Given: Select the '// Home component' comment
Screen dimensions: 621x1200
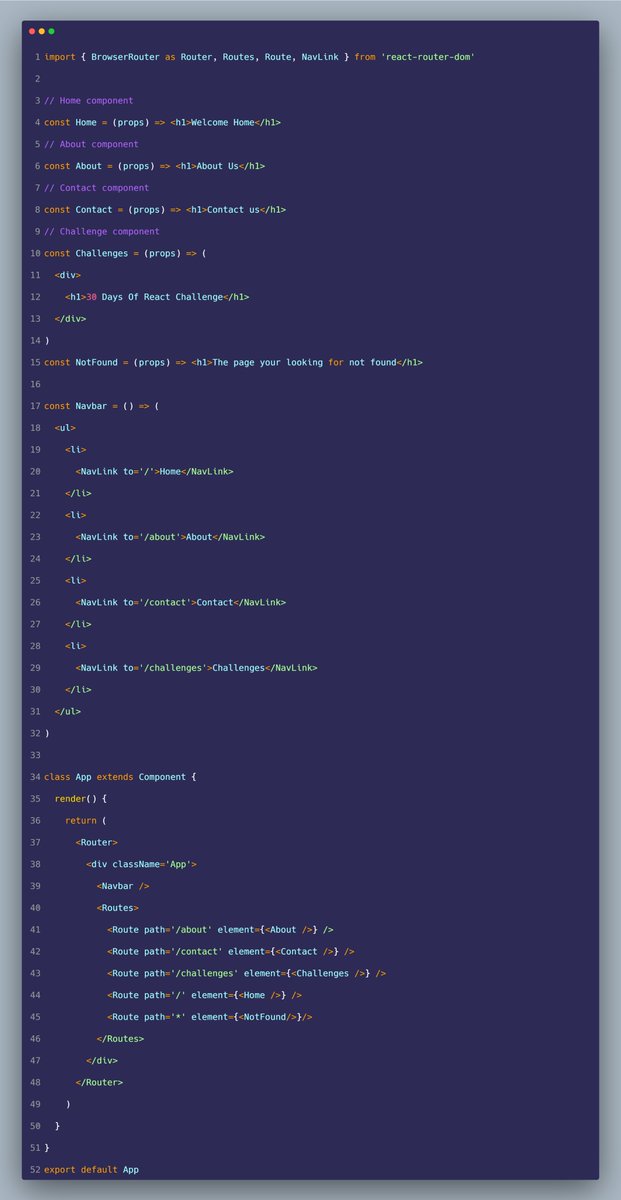Looking at the screenshot, I should click(x=88, y=101).
